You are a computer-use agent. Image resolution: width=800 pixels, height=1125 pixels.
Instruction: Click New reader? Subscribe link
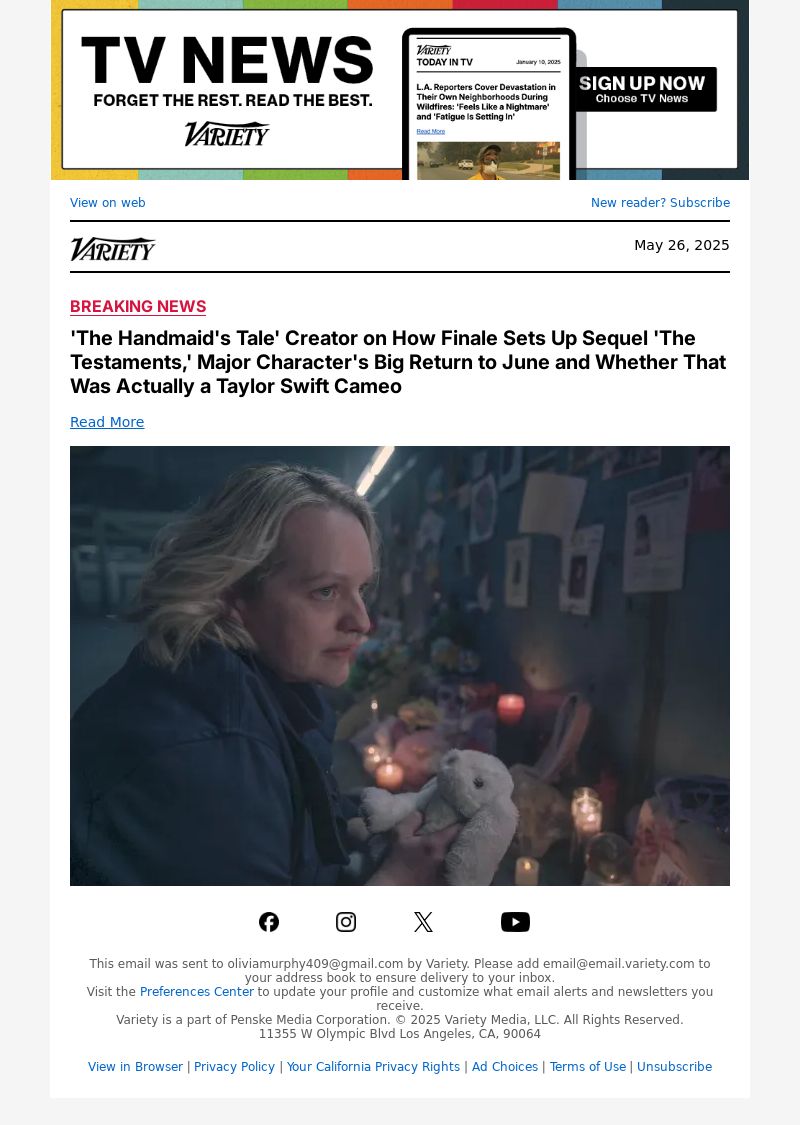660,202
